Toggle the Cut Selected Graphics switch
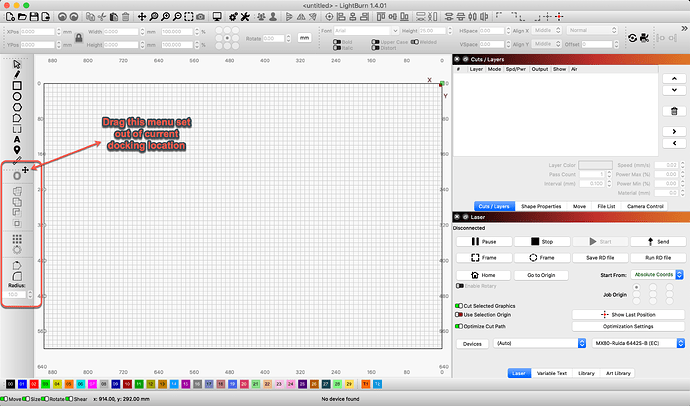The image size is (690, 406). click(459, 306)
